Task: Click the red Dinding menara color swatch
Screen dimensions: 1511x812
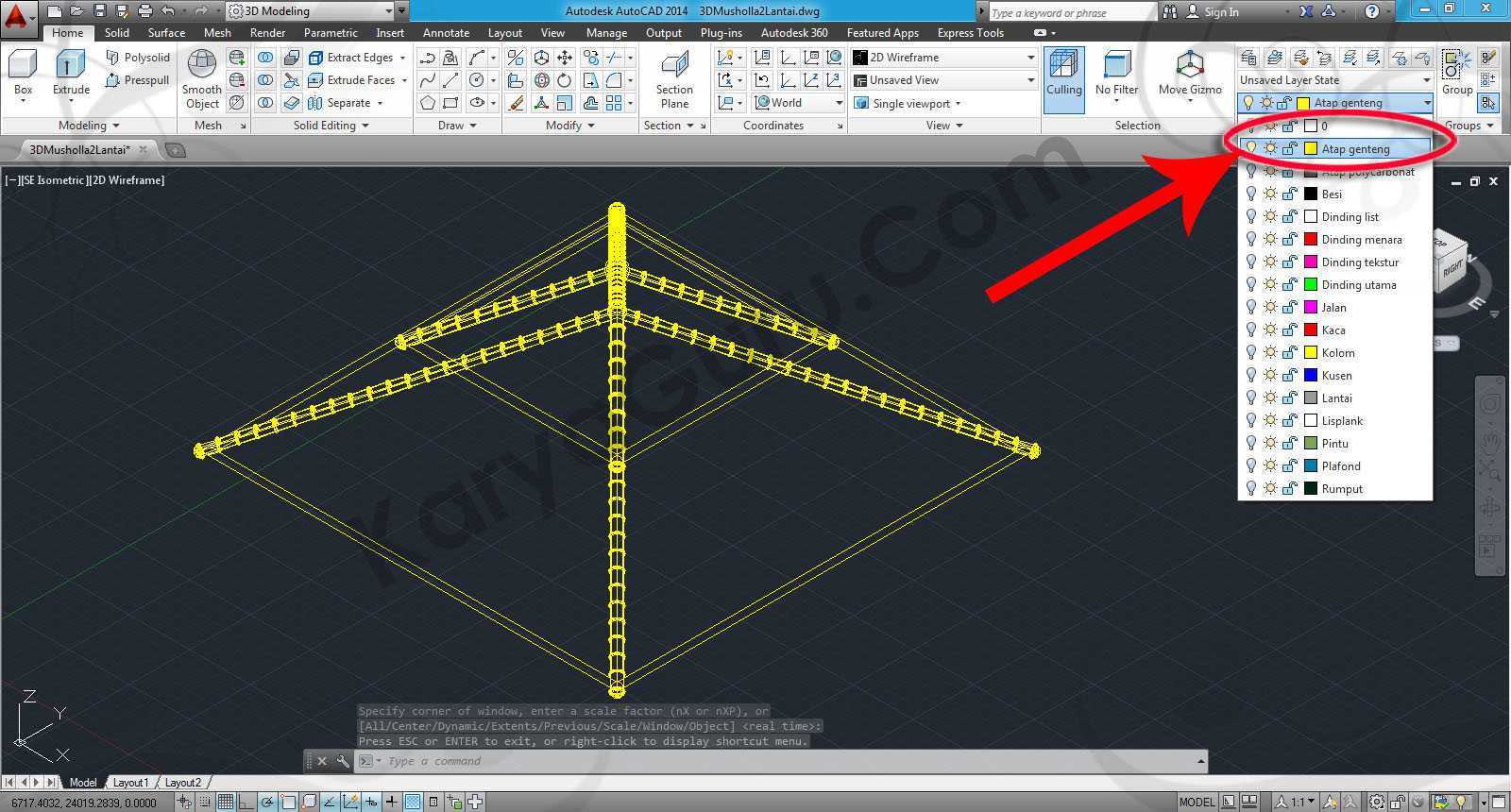Action: 1311,240
